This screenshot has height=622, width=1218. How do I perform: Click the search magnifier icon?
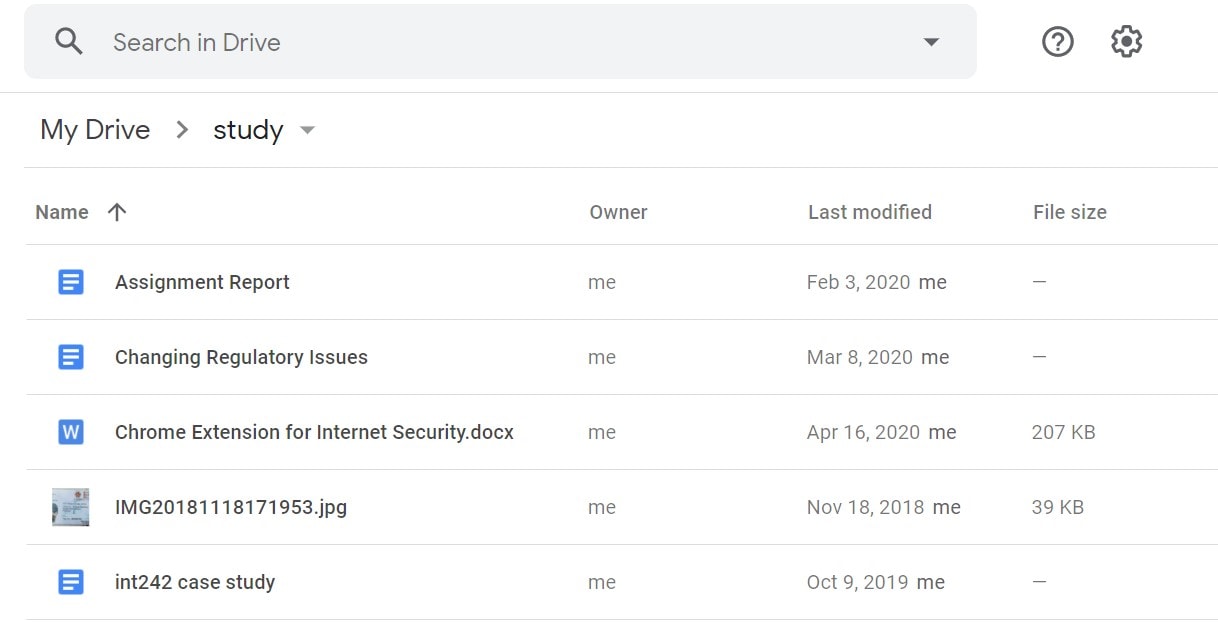point(69,42)
